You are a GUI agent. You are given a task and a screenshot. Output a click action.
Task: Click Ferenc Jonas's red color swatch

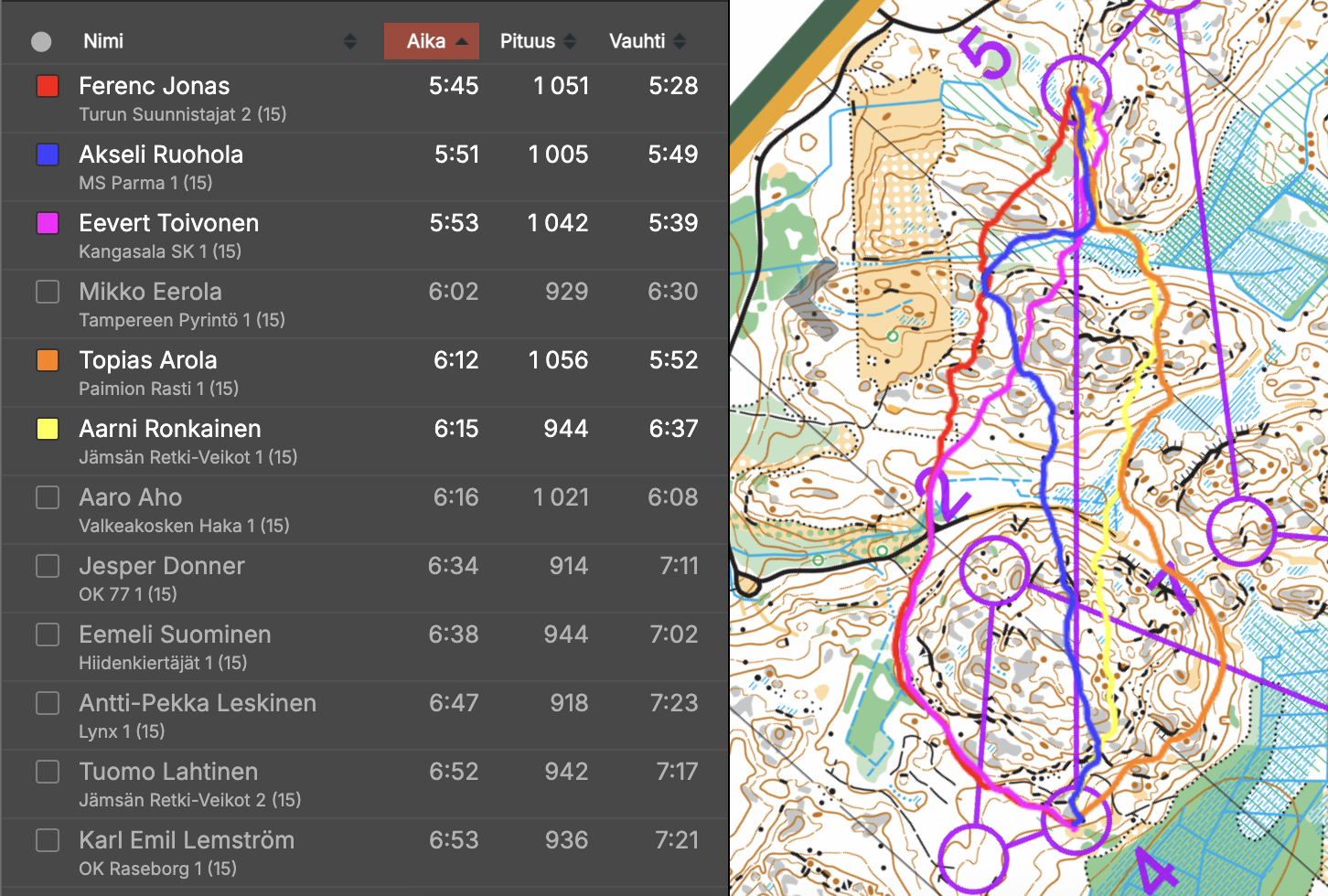[48, 86]
